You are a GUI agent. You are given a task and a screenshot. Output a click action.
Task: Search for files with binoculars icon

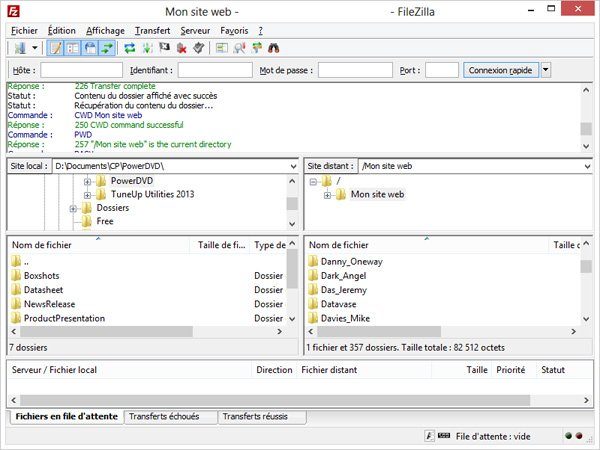274,48
